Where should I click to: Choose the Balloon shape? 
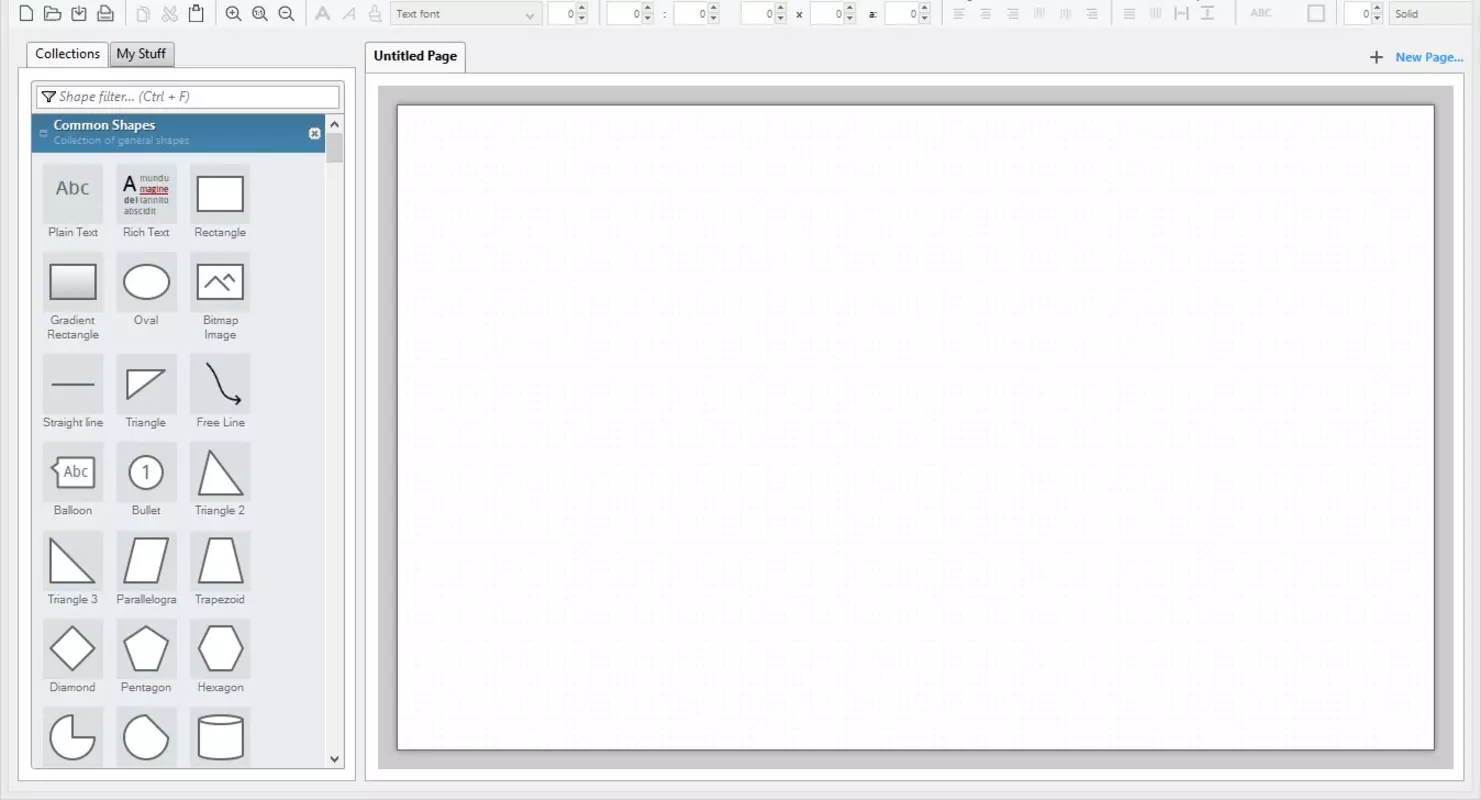73,480
